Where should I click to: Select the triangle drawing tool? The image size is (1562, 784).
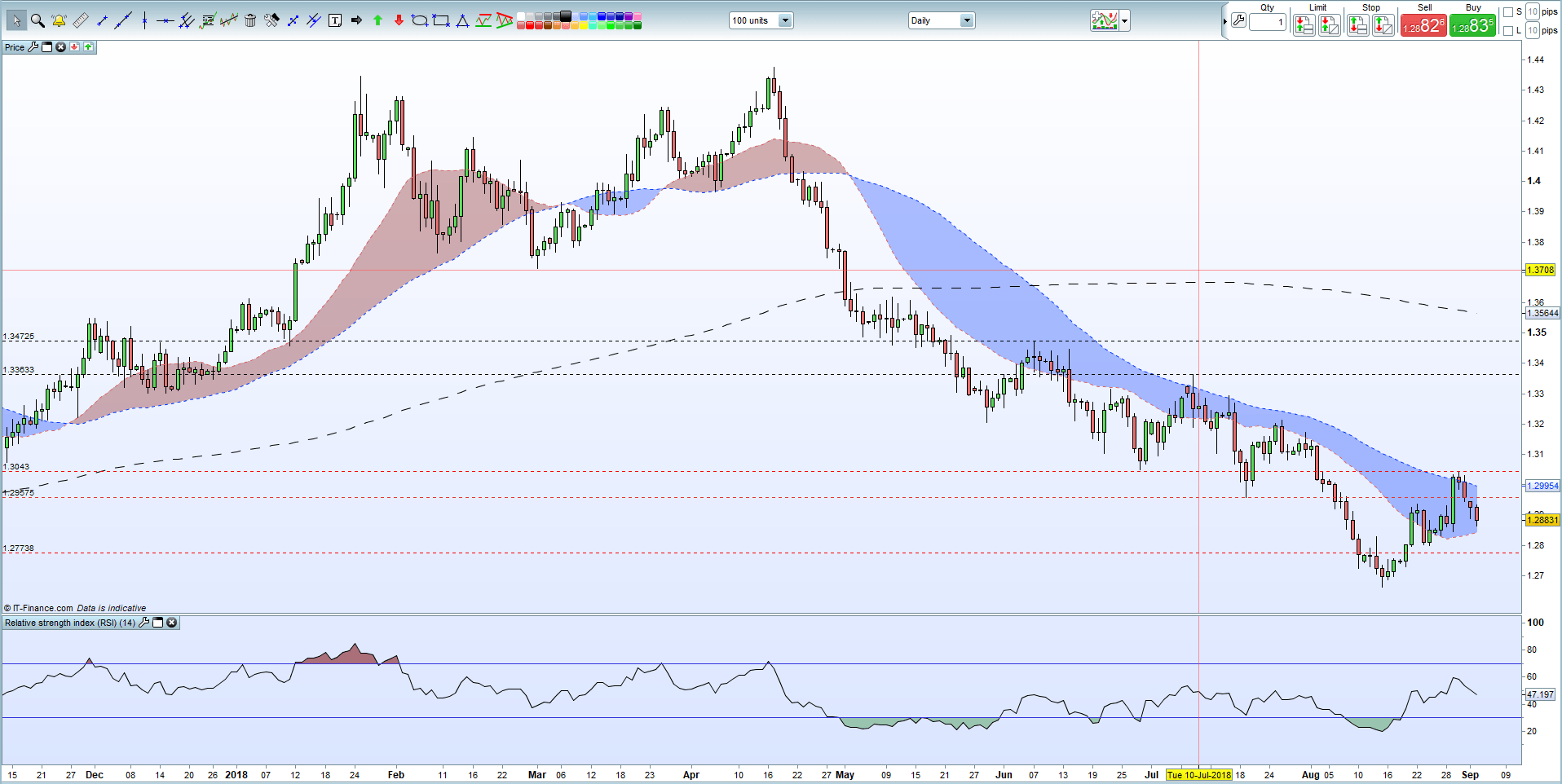(x=462, y=20)
